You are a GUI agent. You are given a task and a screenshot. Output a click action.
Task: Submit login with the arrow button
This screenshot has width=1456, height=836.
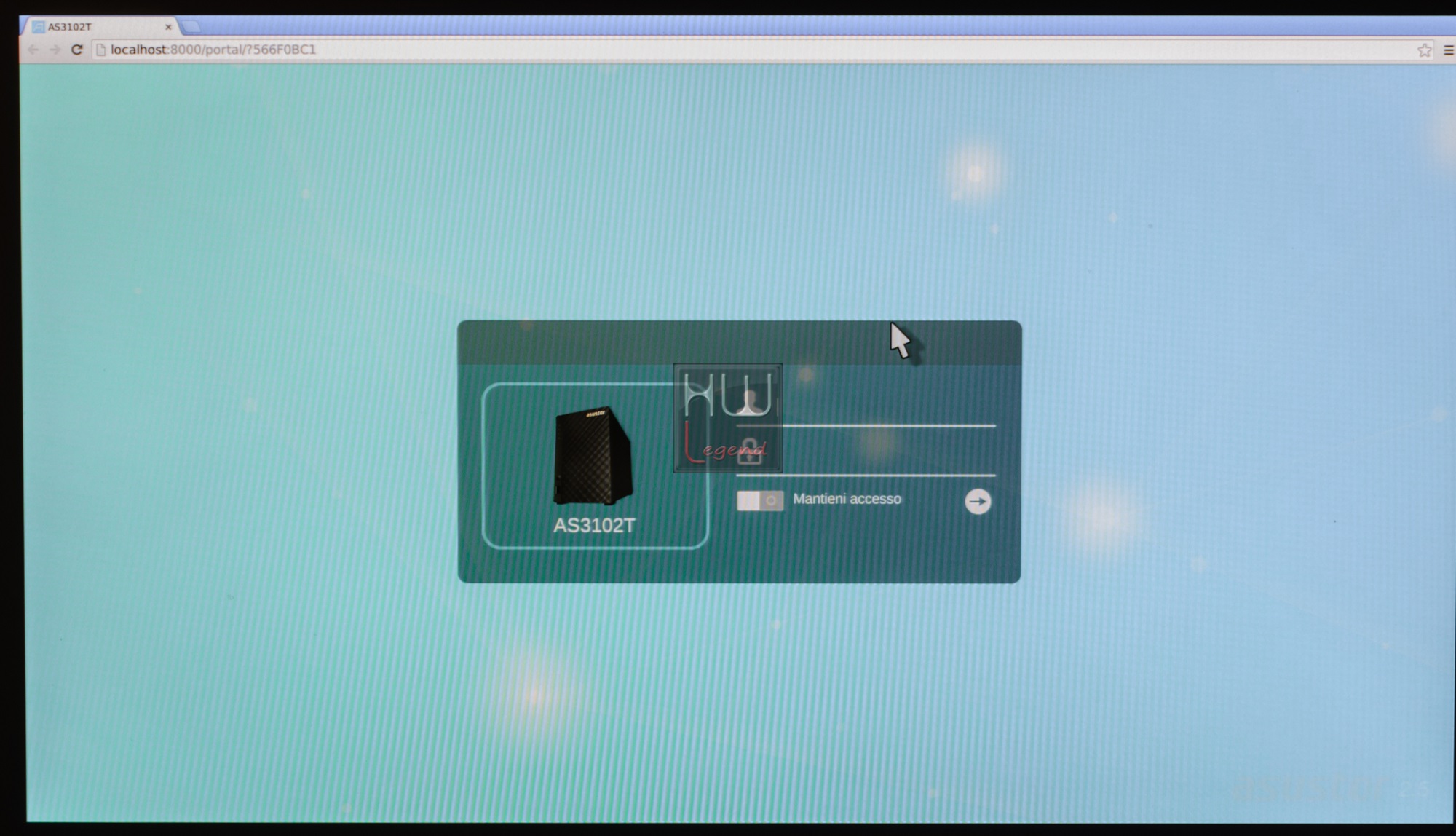pyautogui.click(x=977, y=501)
